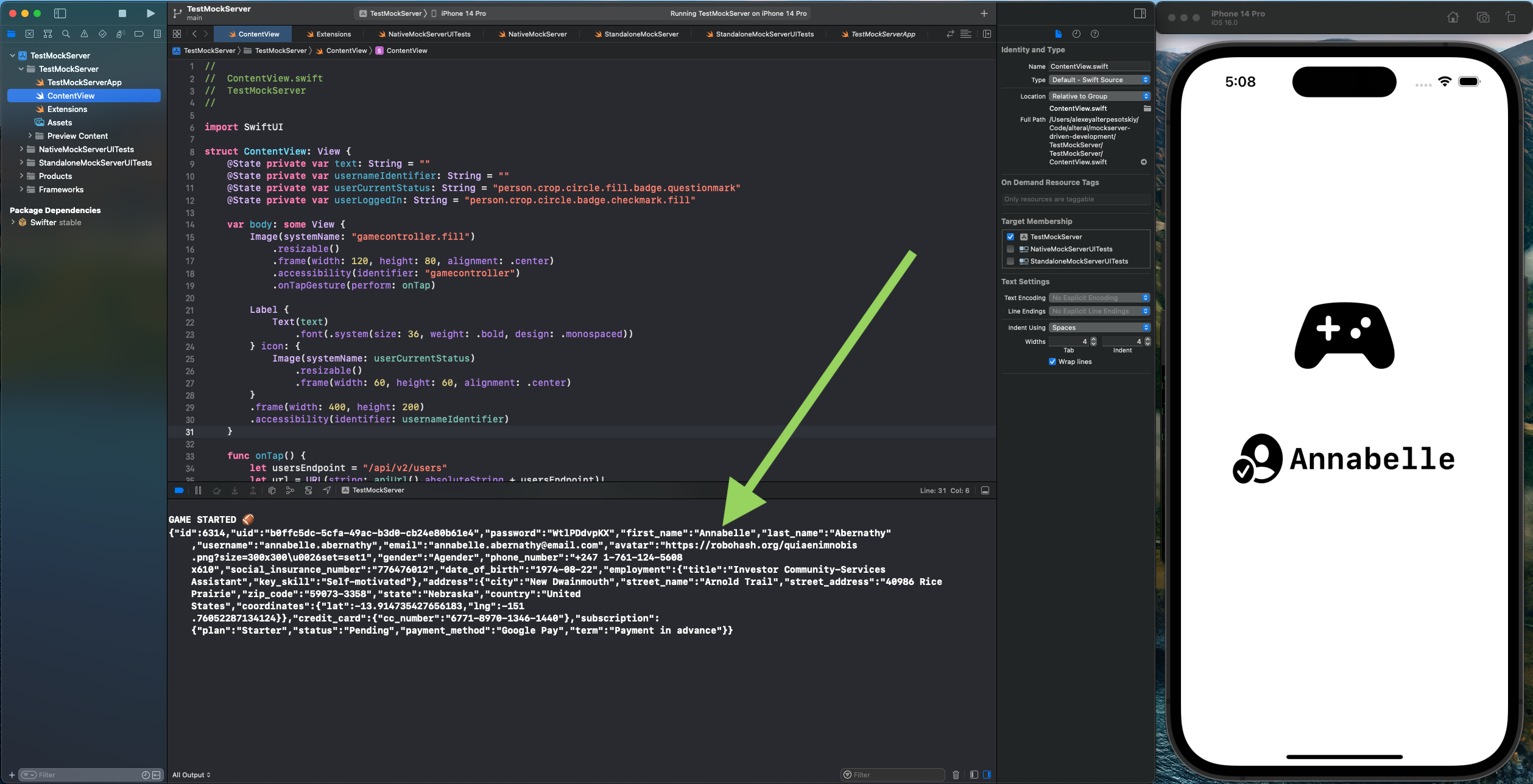Pause program execution in debug bar
The width and height of the screenshot is (1533, 784).
pos(198,490)
